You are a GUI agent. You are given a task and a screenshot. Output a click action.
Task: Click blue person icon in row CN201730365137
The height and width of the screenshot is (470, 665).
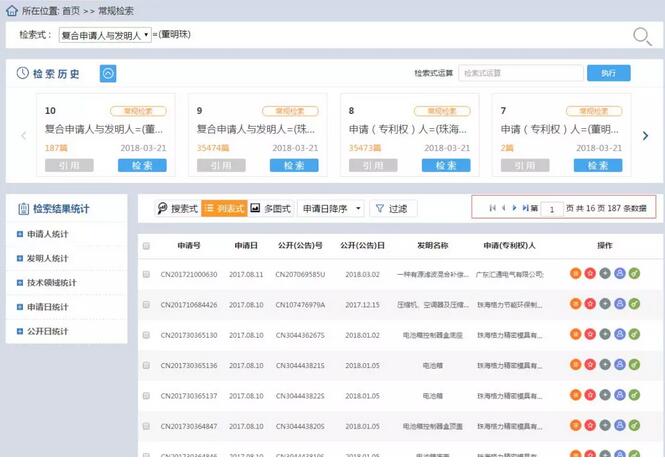pos(620,395)
